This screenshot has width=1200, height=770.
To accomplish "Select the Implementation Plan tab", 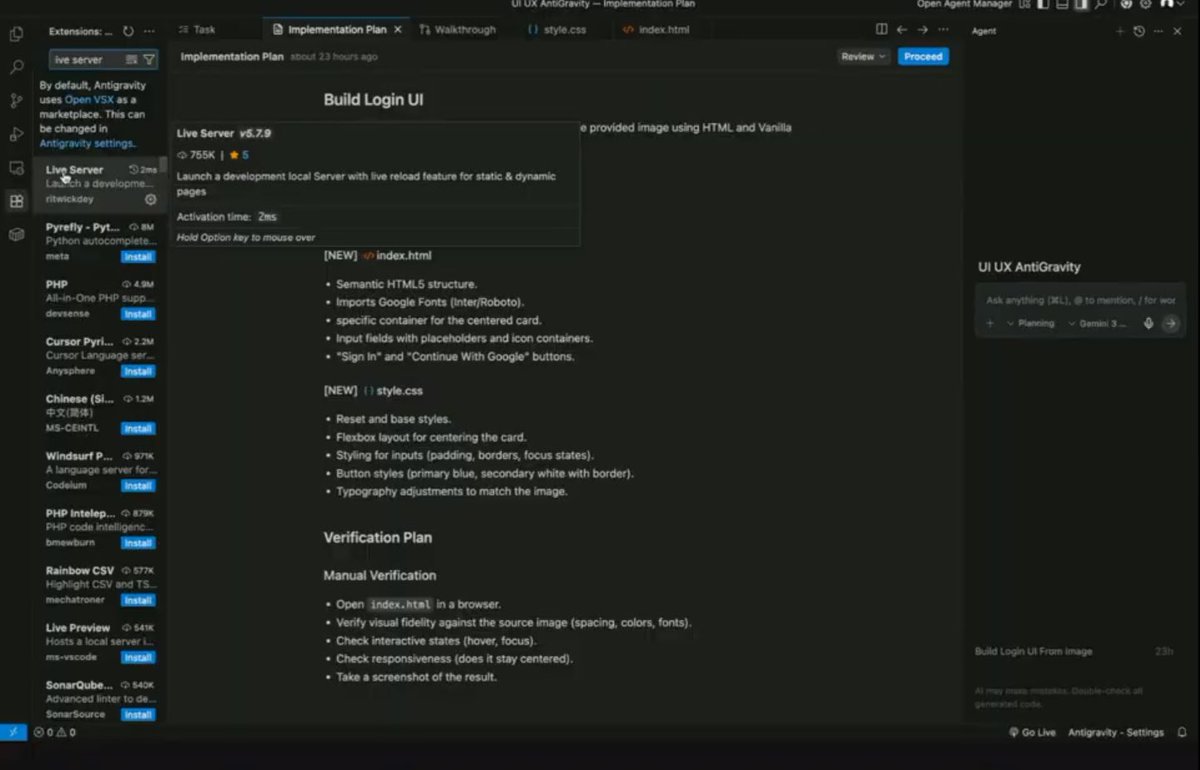I will pyautogui.click(x=336, y=30).
